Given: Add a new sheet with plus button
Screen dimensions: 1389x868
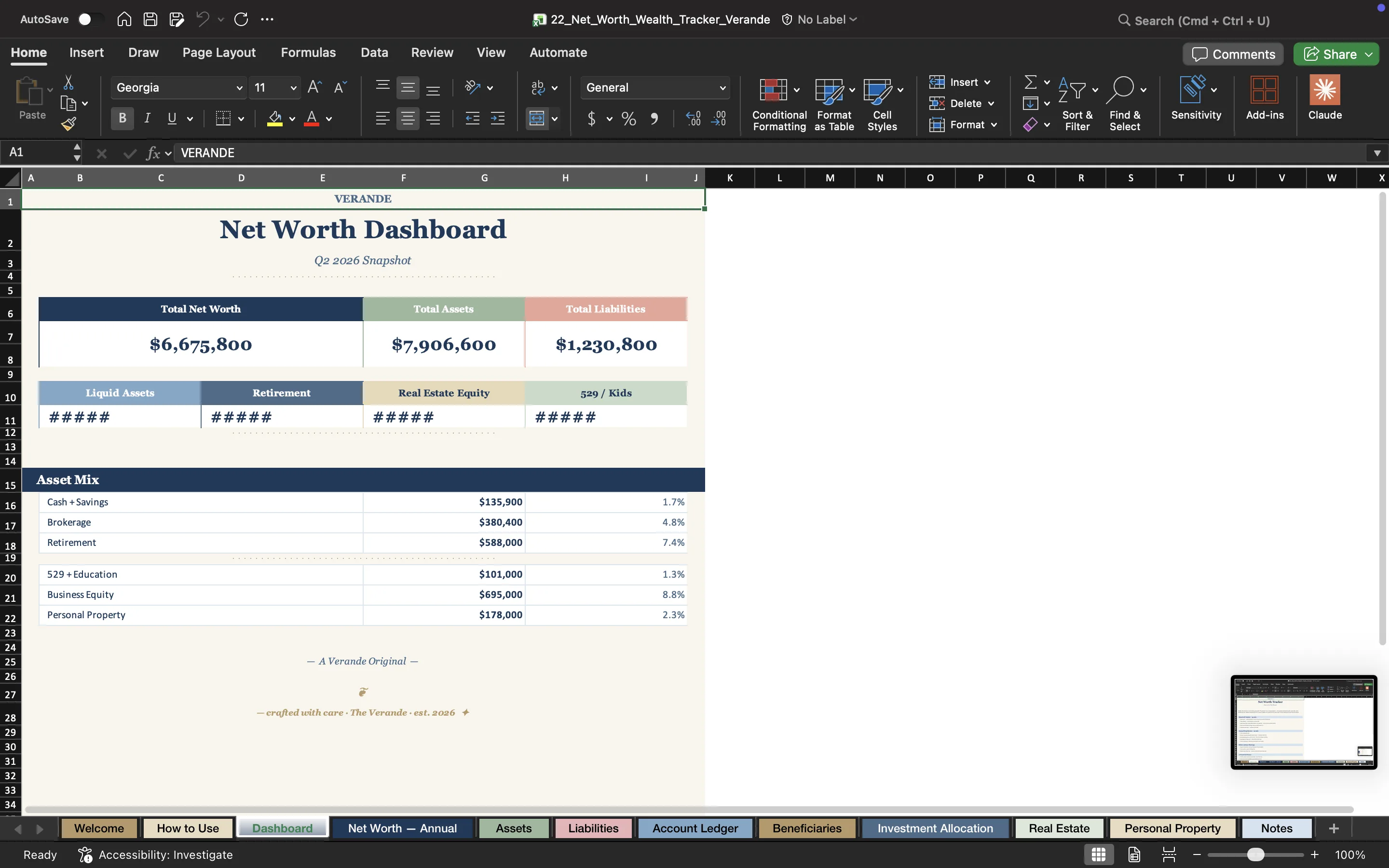Looking at the screenshot, I should [x=1334, y=828].
